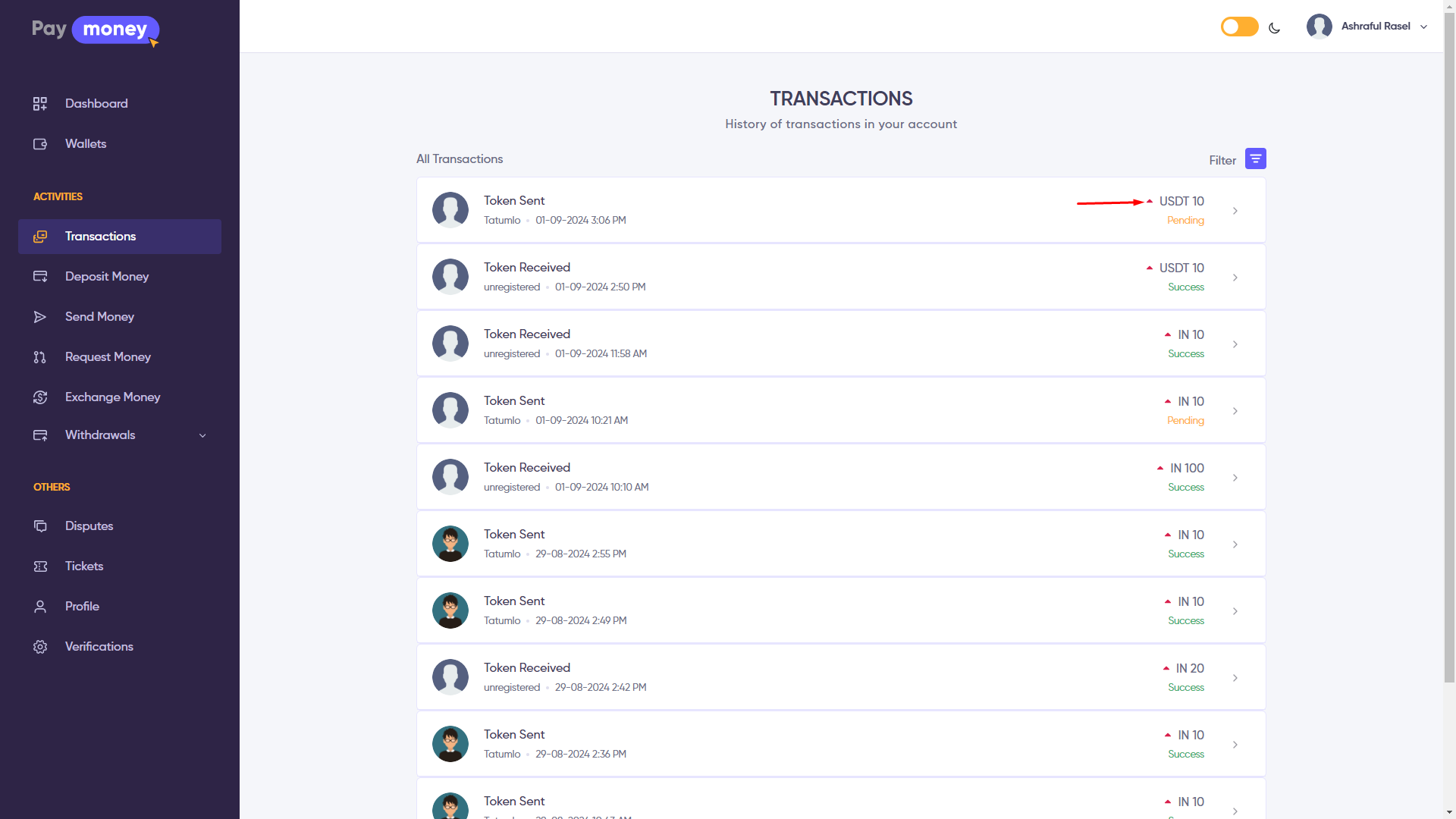Open the Profile link in sidebar
This screenshot has width=1456, height=819.
pyautogui.click(x=82, y=607)
